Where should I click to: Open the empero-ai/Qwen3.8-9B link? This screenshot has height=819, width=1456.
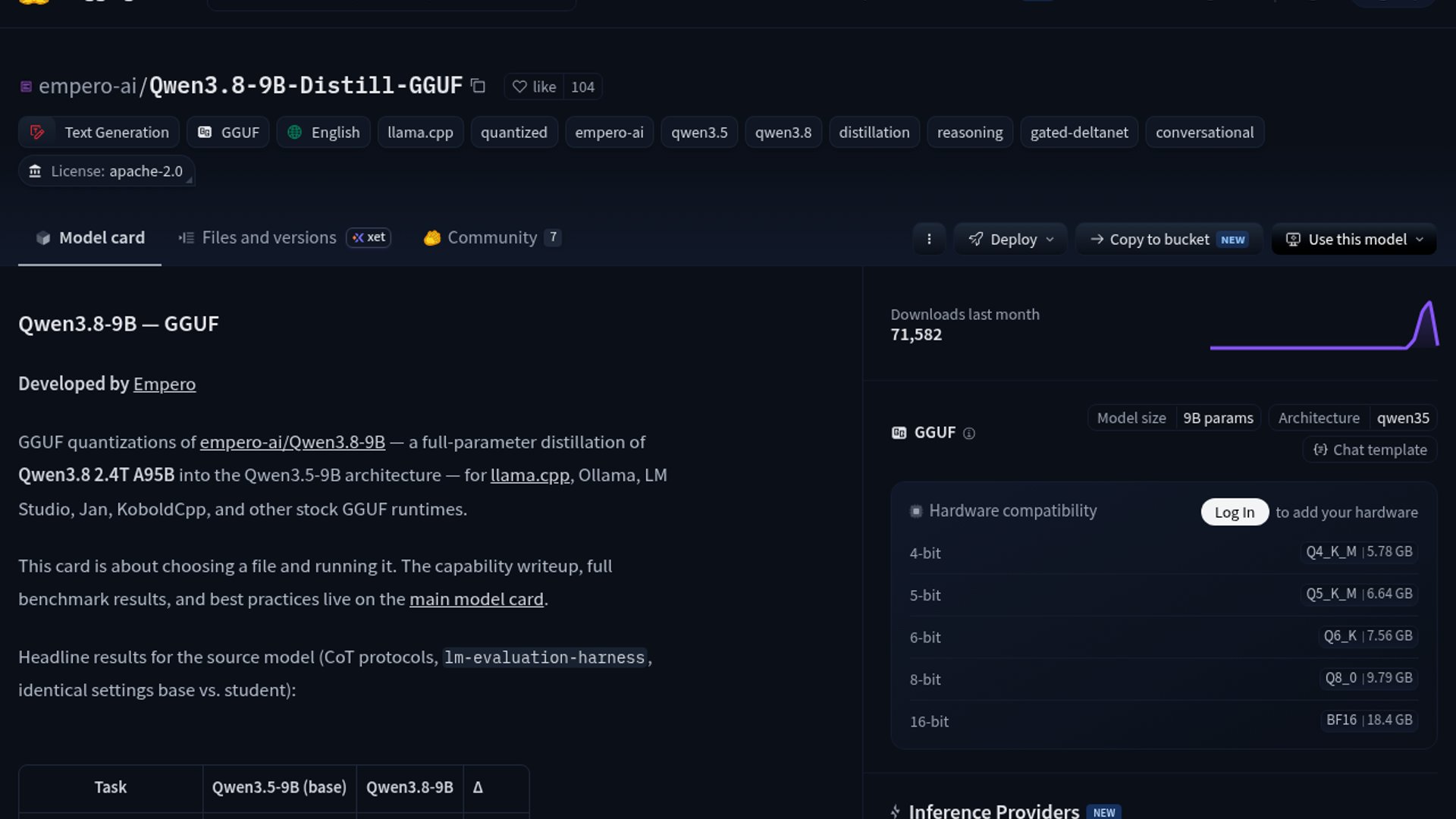tap(293, 442)
